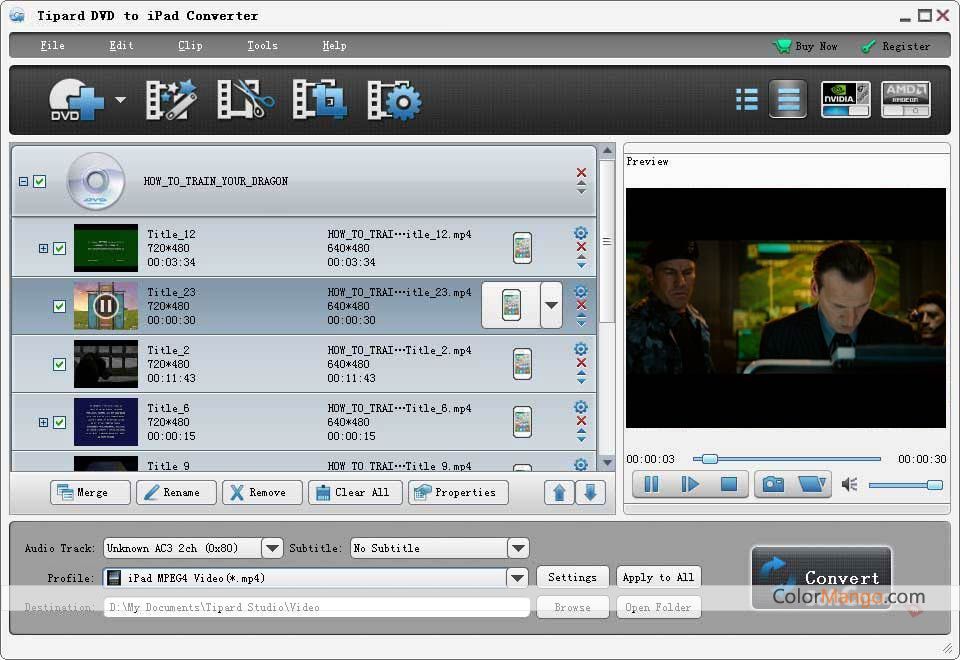960x660 pixels.
Task: Click the AMD acceleration icon
Action: point(905,99)
